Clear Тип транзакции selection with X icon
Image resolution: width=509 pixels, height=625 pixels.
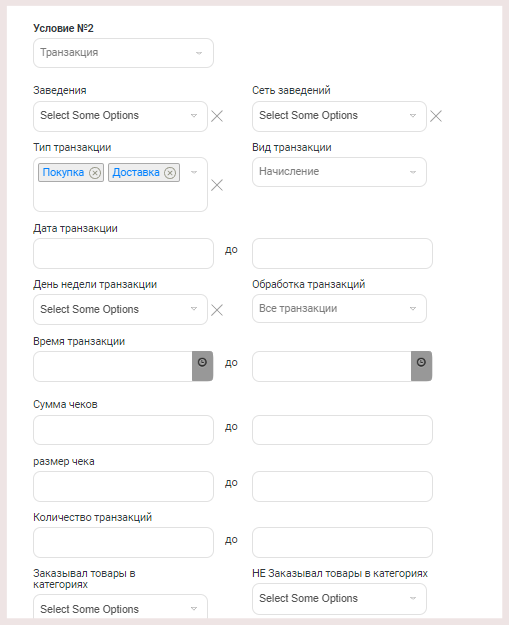pos(217,185)
